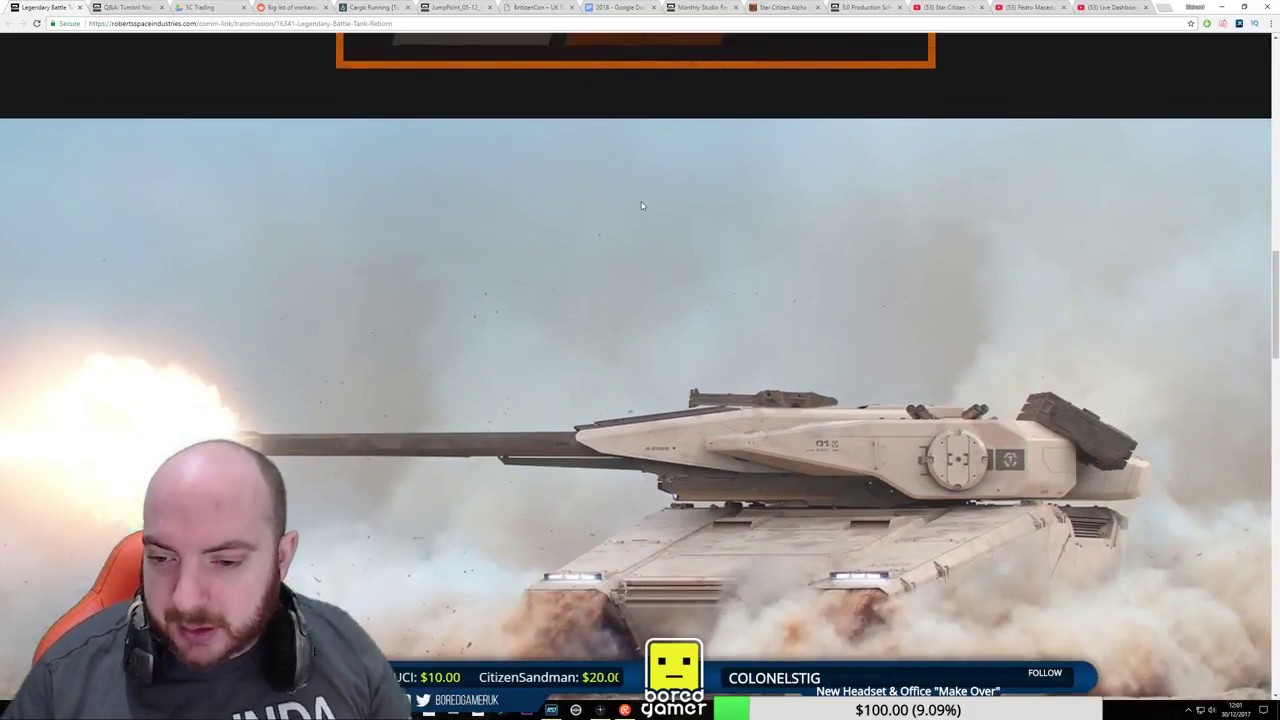Viewport: 1280px width, 720px height.
Task: Open the taskbar app with the blue icon
Action: pyautogui.click(x=551, y=710)
